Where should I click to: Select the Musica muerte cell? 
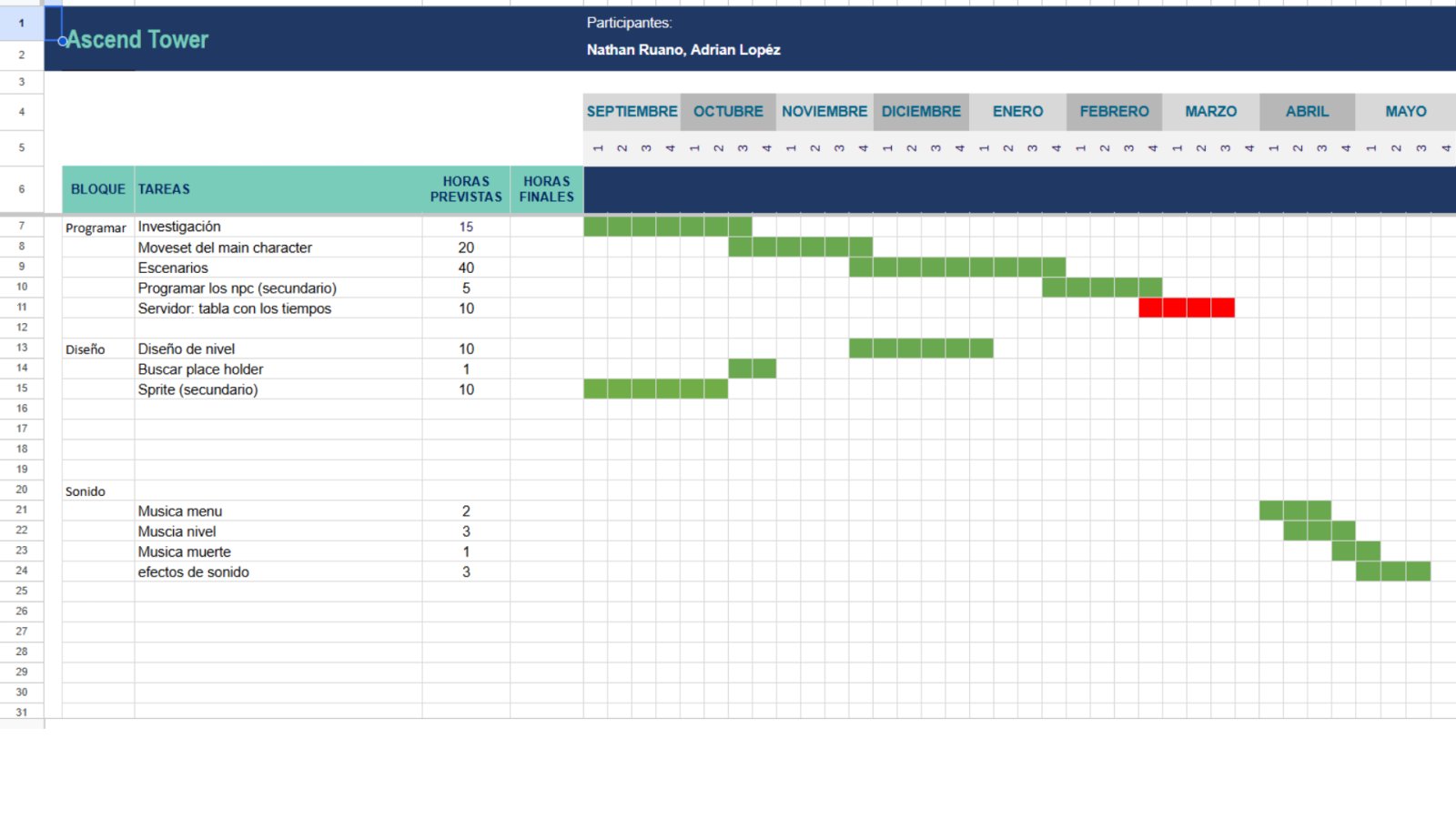pos(278,551)
